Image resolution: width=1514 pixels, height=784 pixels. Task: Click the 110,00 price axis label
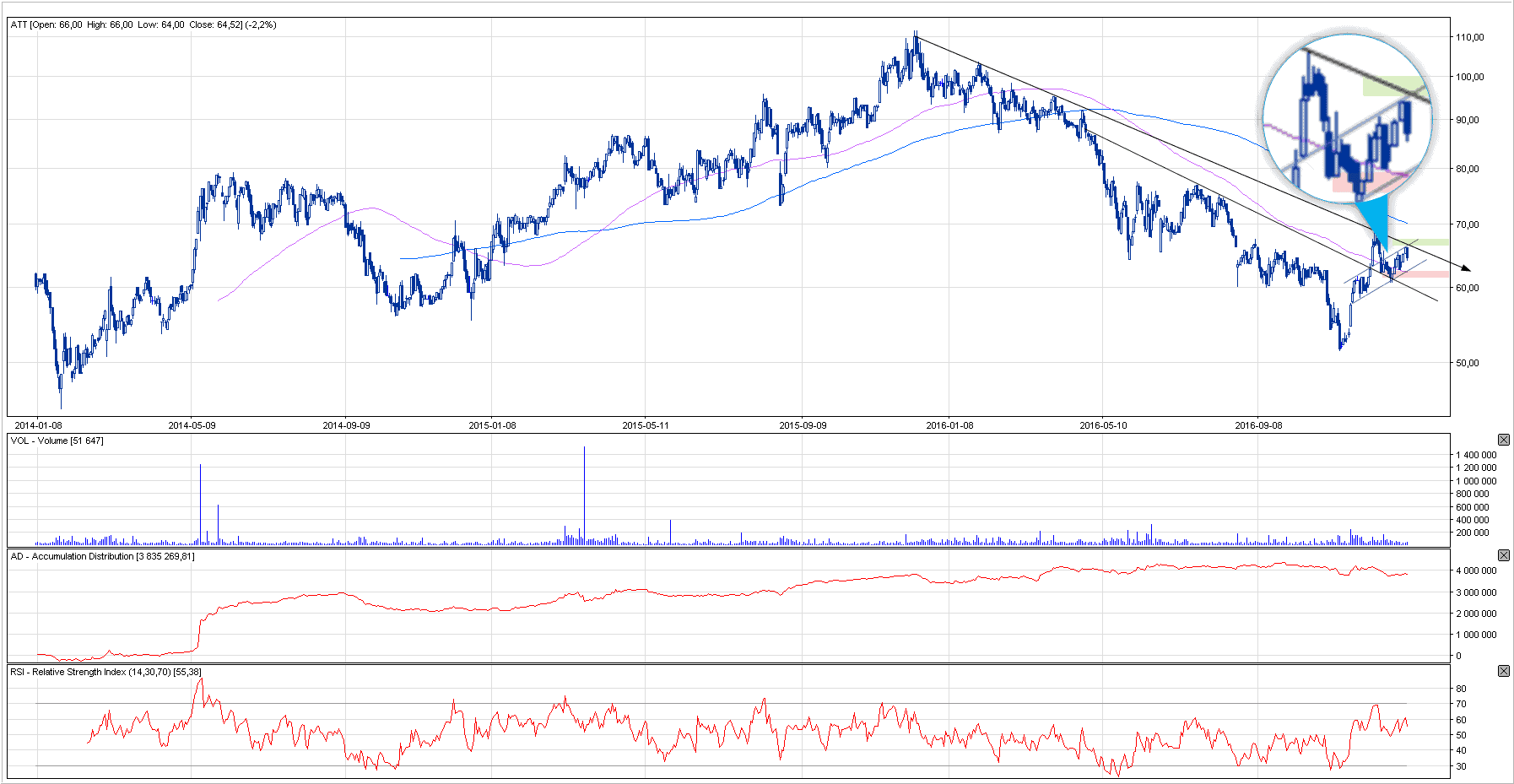pyautogui.click(x=1469, y=37)
